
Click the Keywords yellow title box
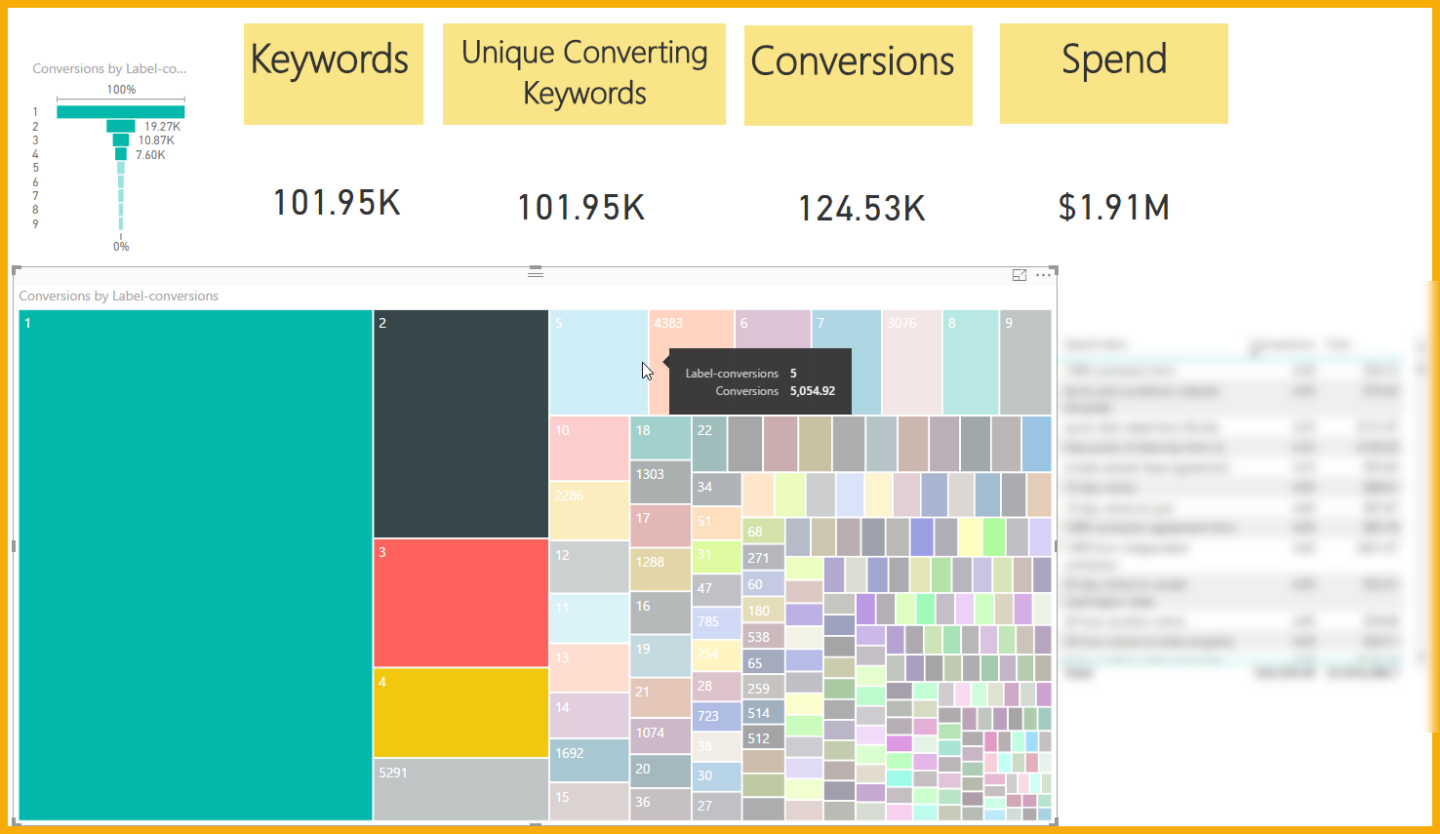click(x=333, y=74)
